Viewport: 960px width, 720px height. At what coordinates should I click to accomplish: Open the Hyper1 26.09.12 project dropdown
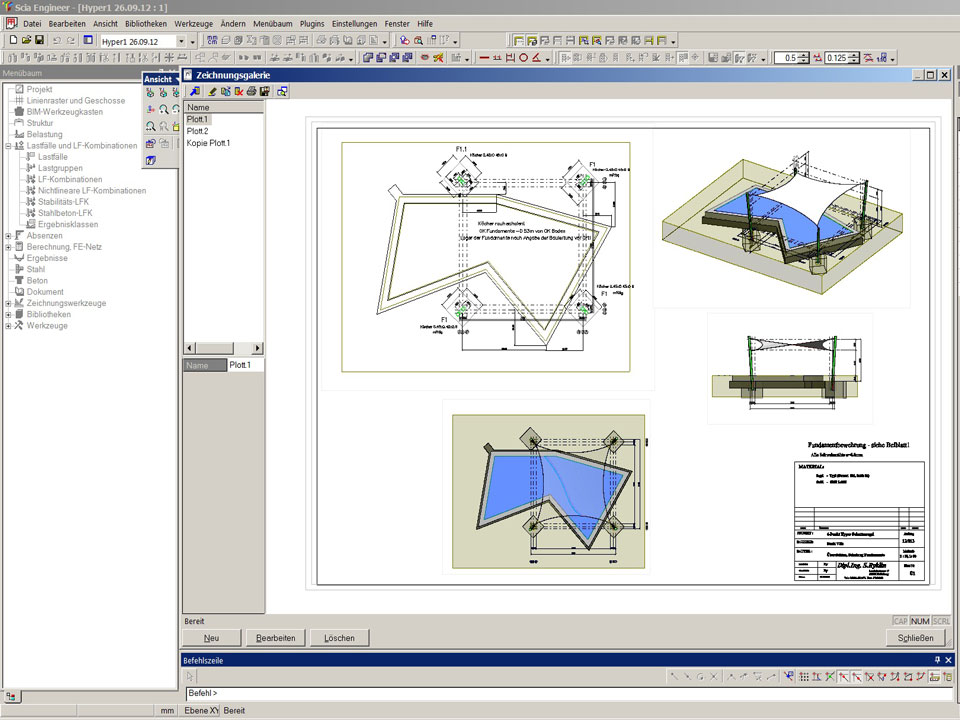click(x=181, y=41)
